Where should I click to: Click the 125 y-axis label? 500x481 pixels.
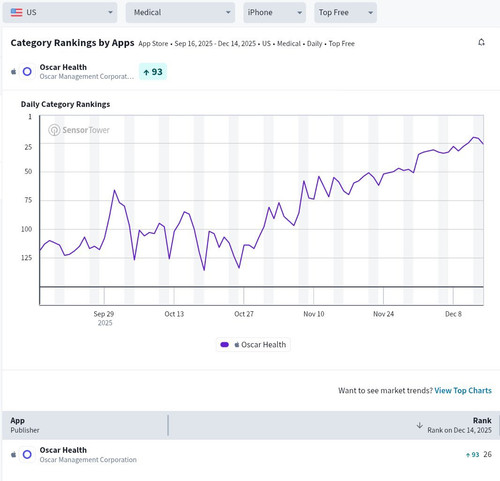[x=27, y=258]
